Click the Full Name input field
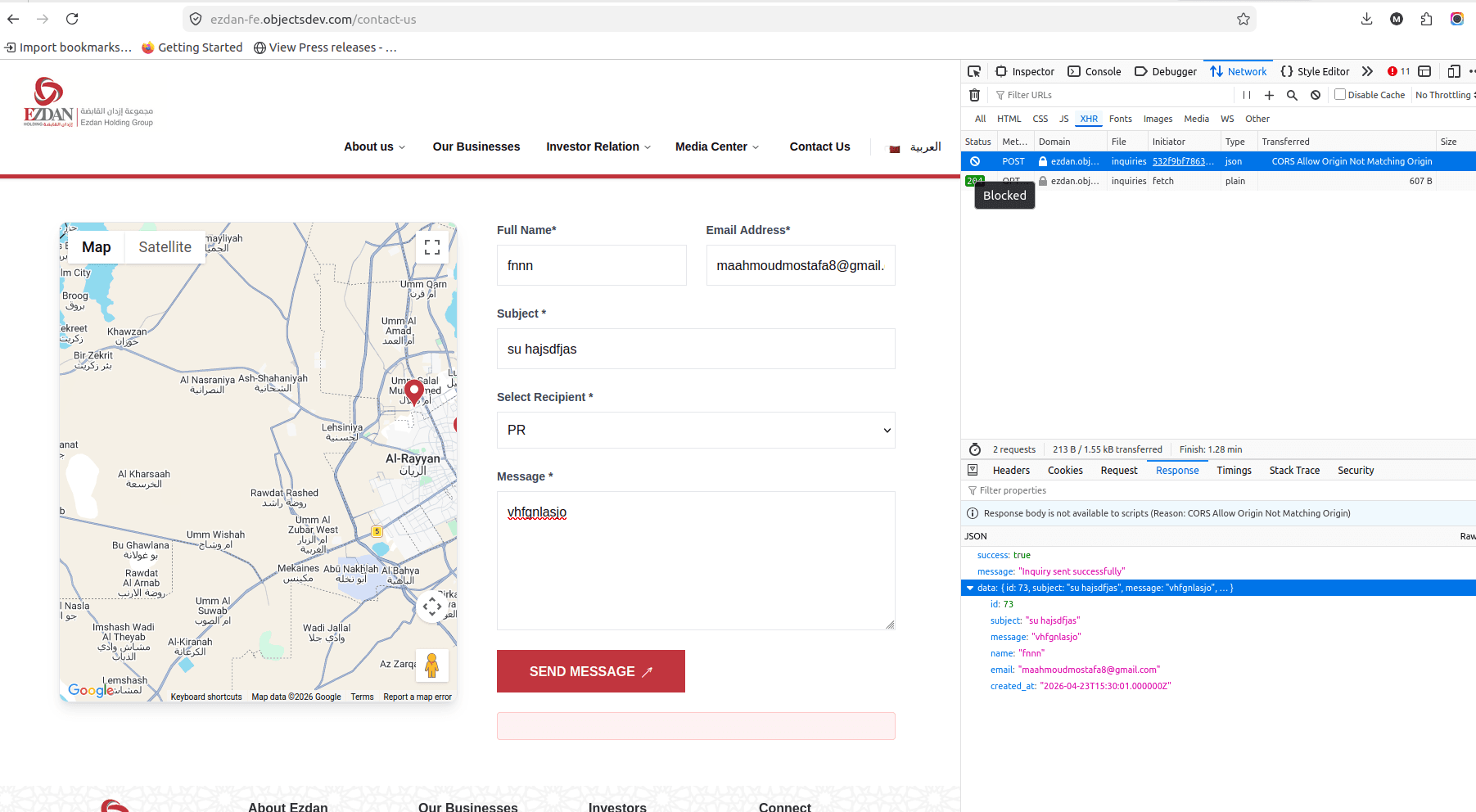This screenshot has width=1476, height=812. (592, 265)
